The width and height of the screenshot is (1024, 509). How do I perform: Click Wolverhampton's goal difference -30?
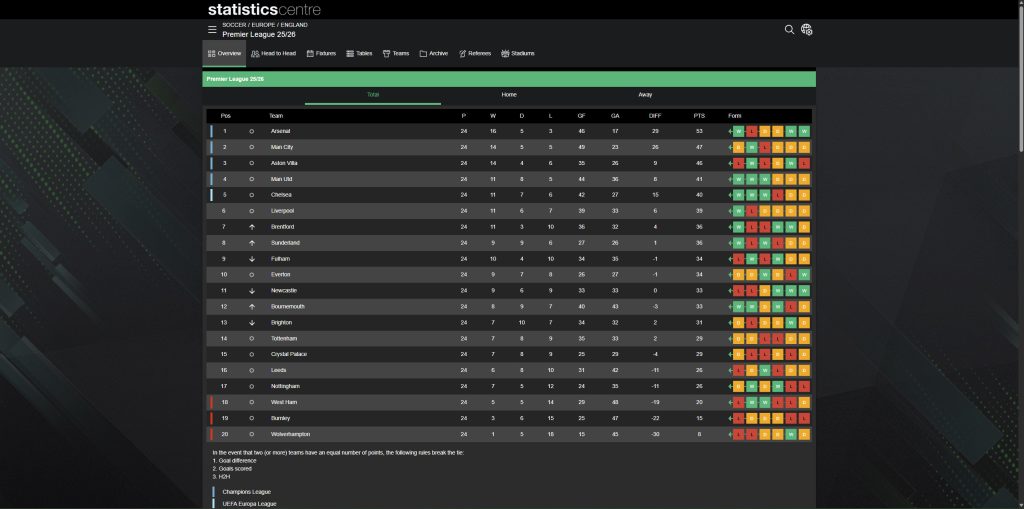pos(655,435)
